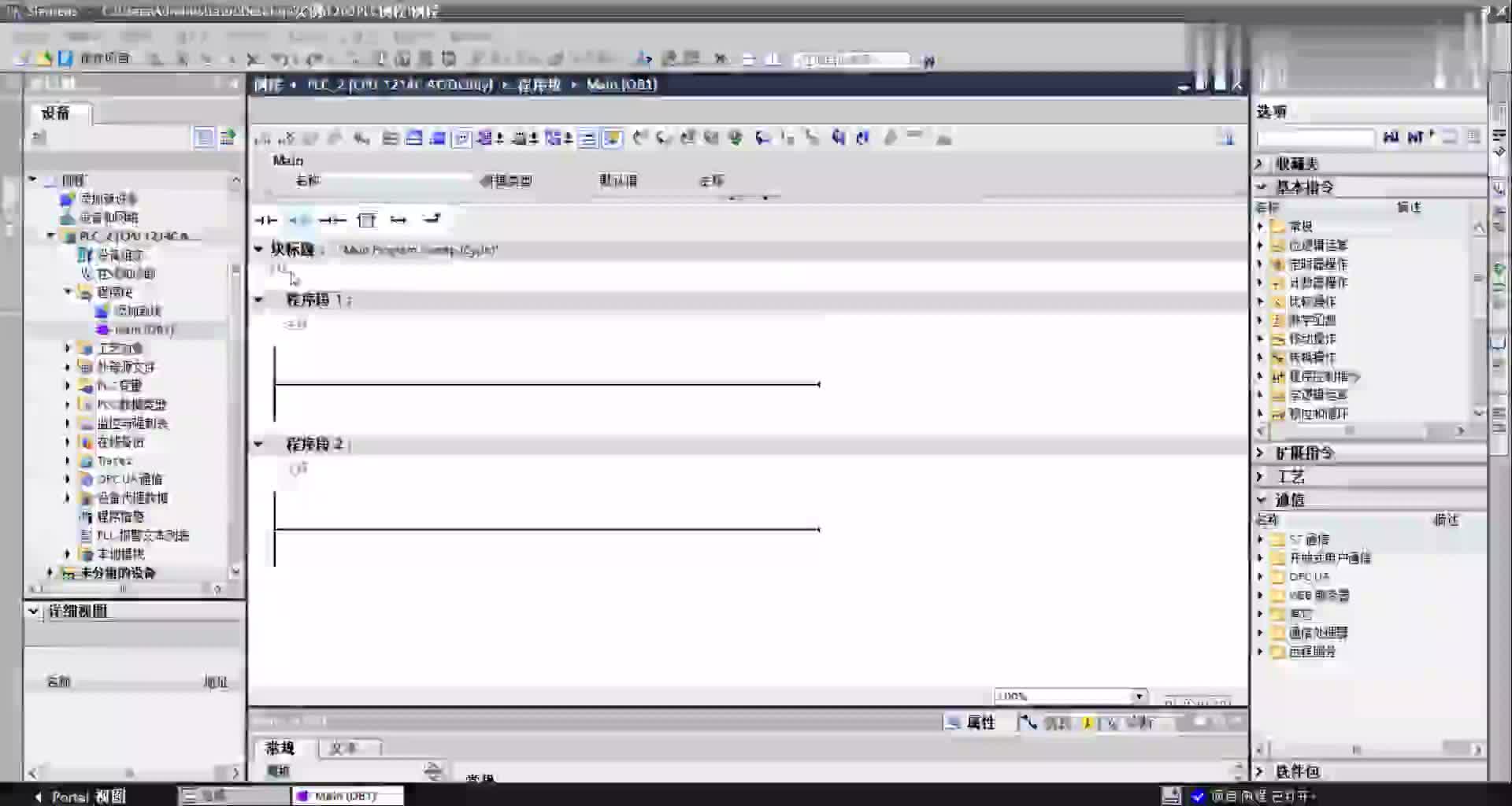Click the project tree vertical scrollbar
The image size is (1512, 806).
[x=235, y=376]
